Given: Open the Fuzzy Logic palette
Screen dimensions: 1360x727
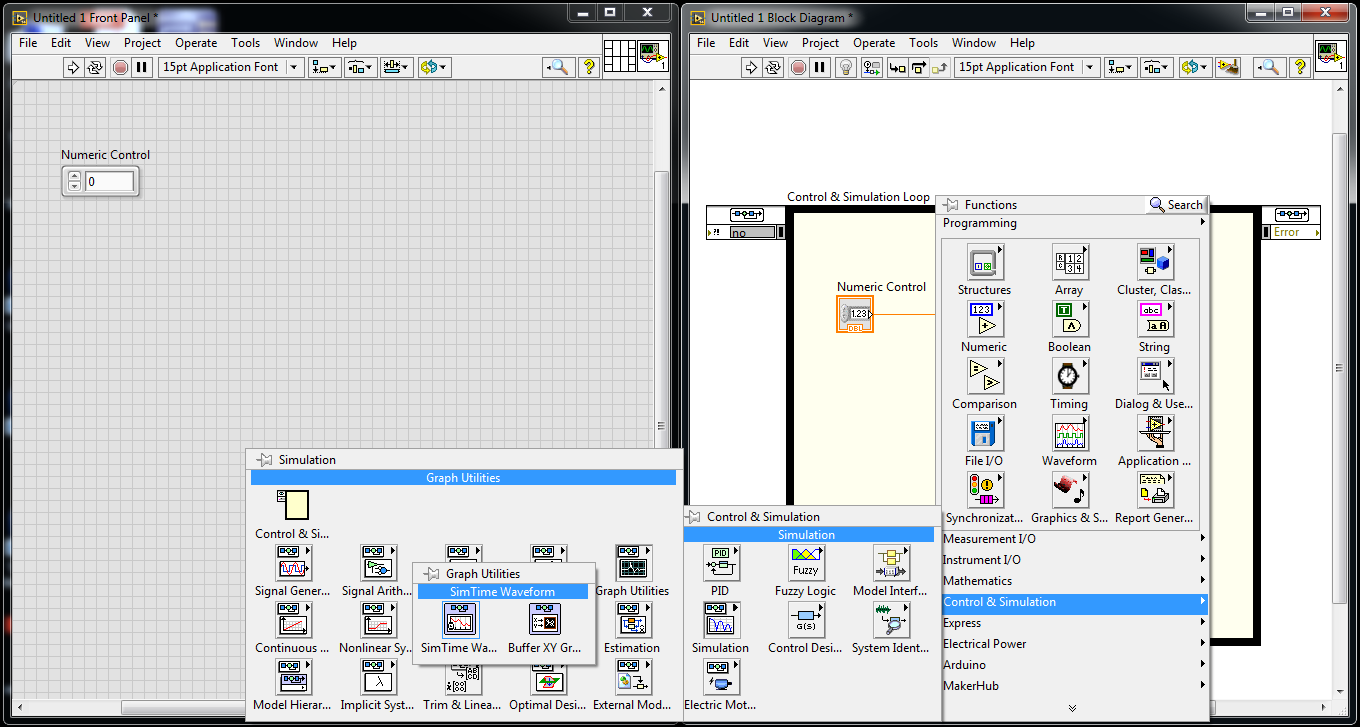Looking at the screenshot, I should (806, 563).
